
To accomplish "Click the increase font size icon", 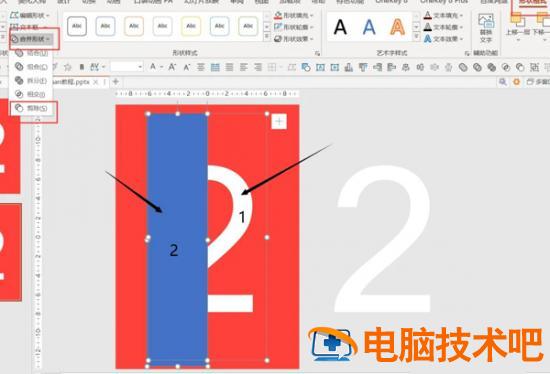I will coord(172,67).
